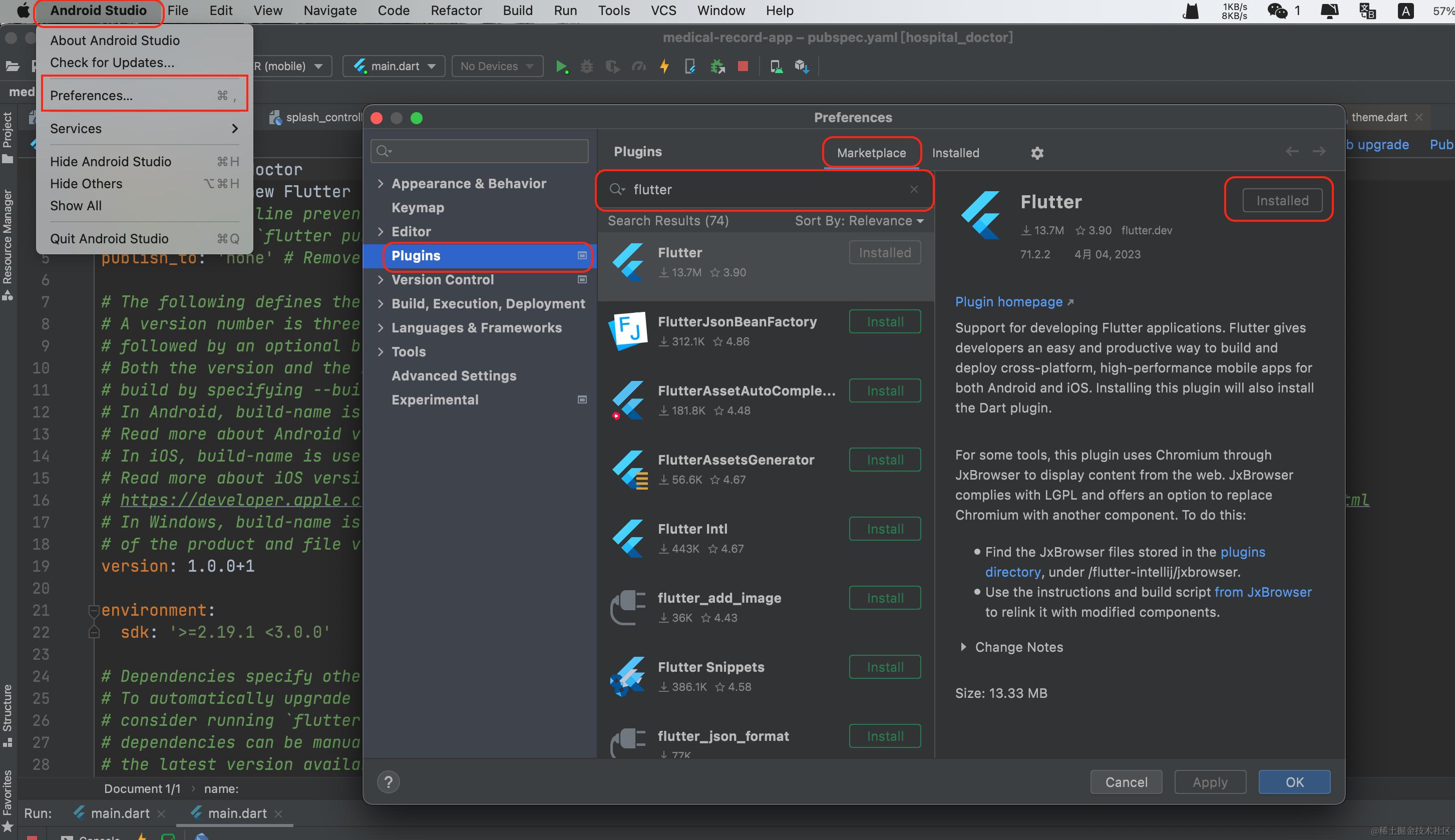Select Preferences... from Android Studio menu
Image resolution: width=1455 pixels, height=840 pixels.
91,95
